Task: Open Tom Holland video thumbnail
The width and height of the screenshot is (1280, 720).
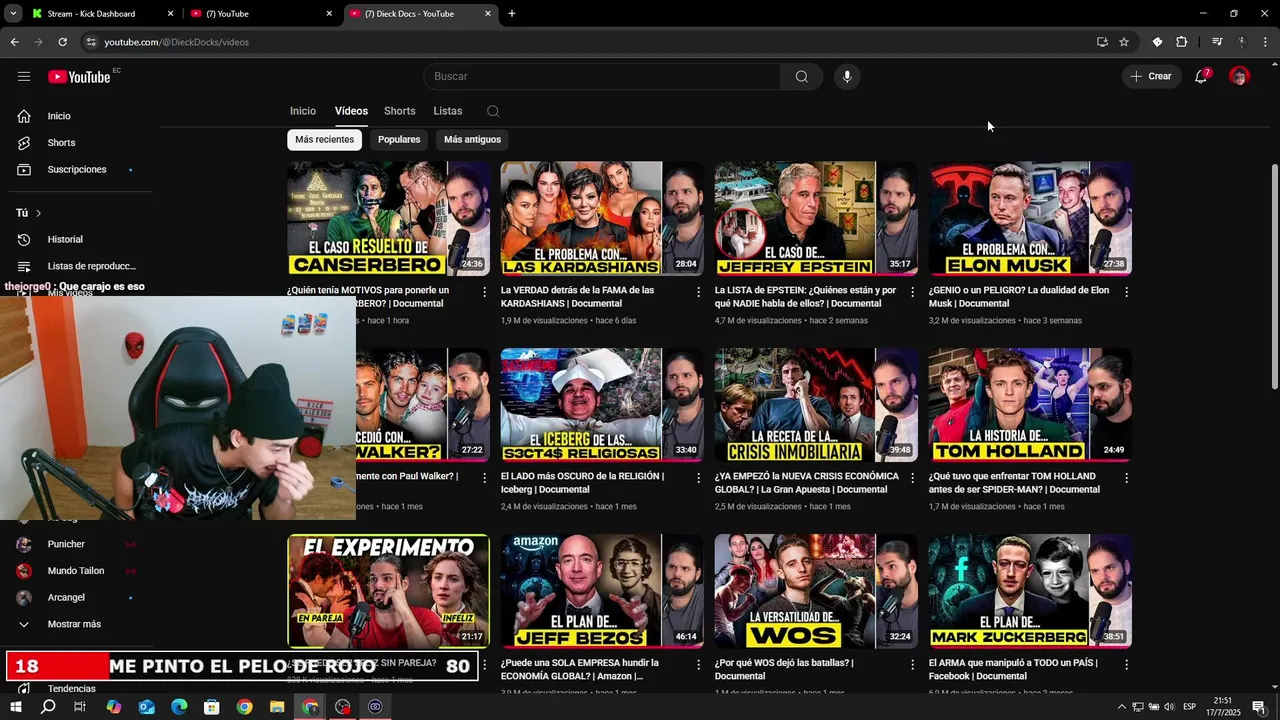Action: tap(1030, 404)
